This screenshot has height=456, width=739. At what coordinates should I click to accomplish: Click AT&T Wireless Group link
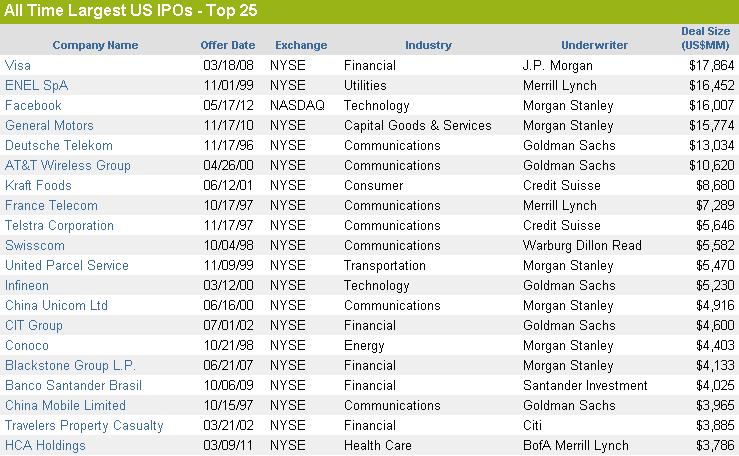[67, 166]
